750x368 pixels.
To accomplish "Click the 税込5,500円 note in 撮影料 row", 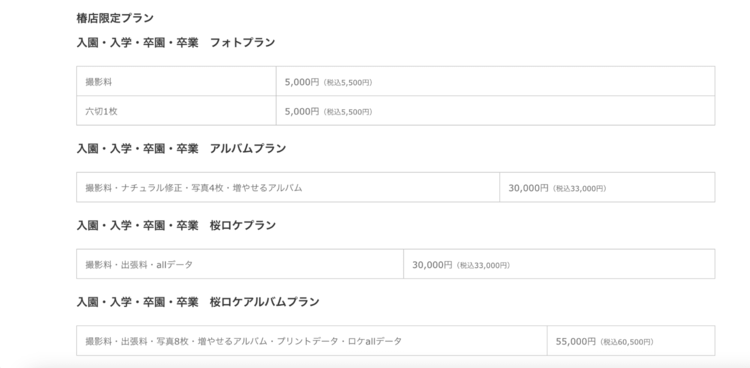I will (x=348, y=83).
